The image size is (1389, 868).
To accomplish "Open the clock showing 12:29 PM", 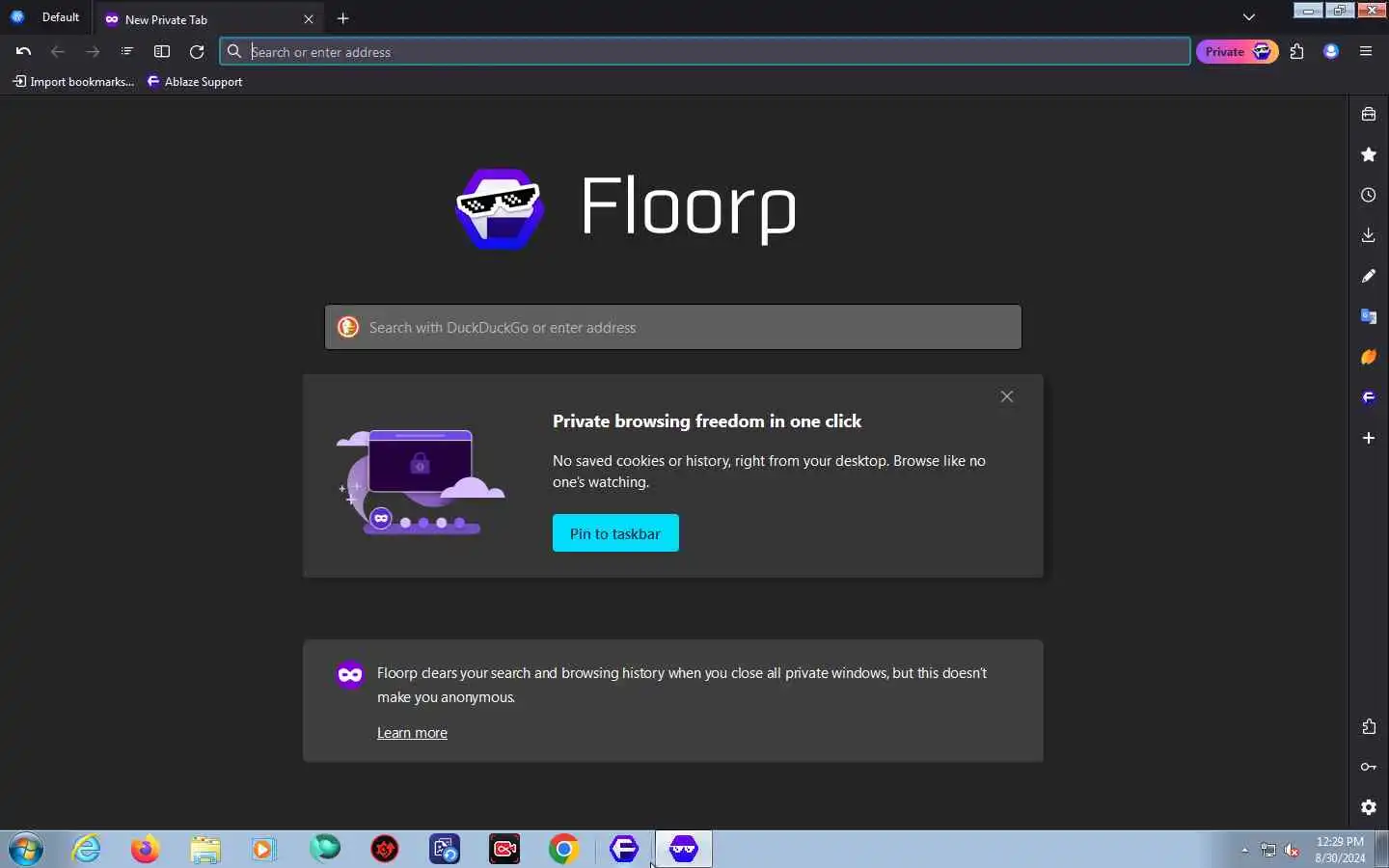I will 1340,850.
